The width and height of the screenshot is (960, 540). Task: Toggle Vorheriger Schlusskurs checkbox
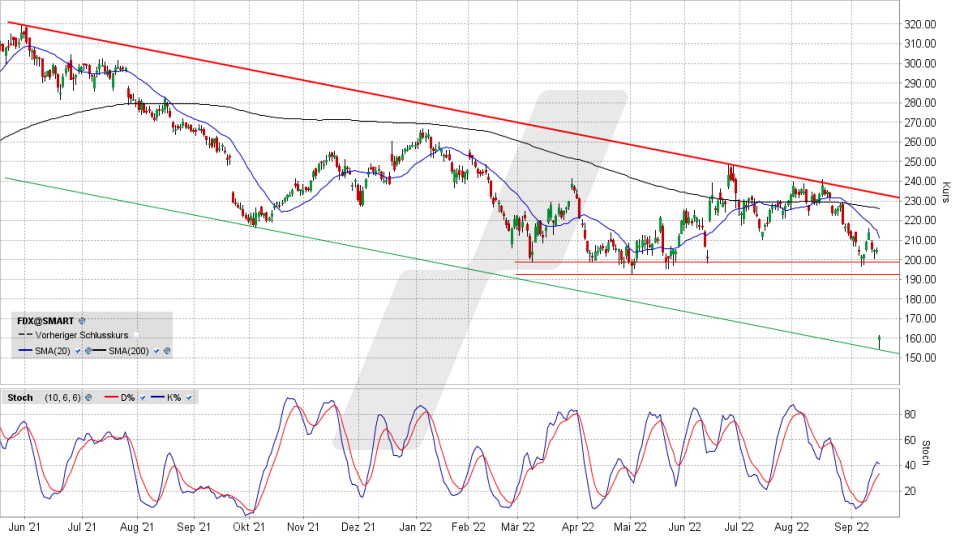pos(136,335)
